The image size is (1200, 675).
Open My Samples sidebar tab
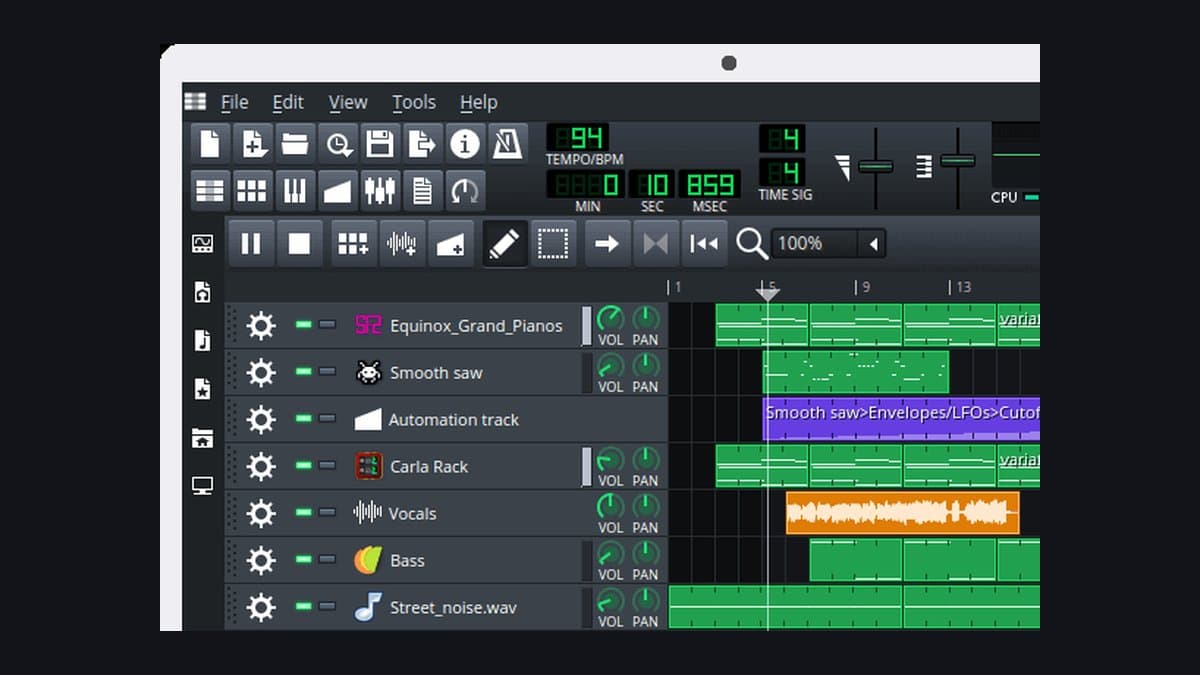pyautogui.click(x=202, y=340)
